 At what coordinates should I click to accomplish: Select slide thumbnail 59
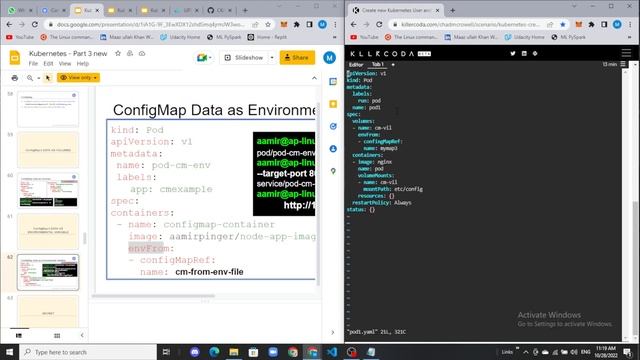(x=48, y=150)
